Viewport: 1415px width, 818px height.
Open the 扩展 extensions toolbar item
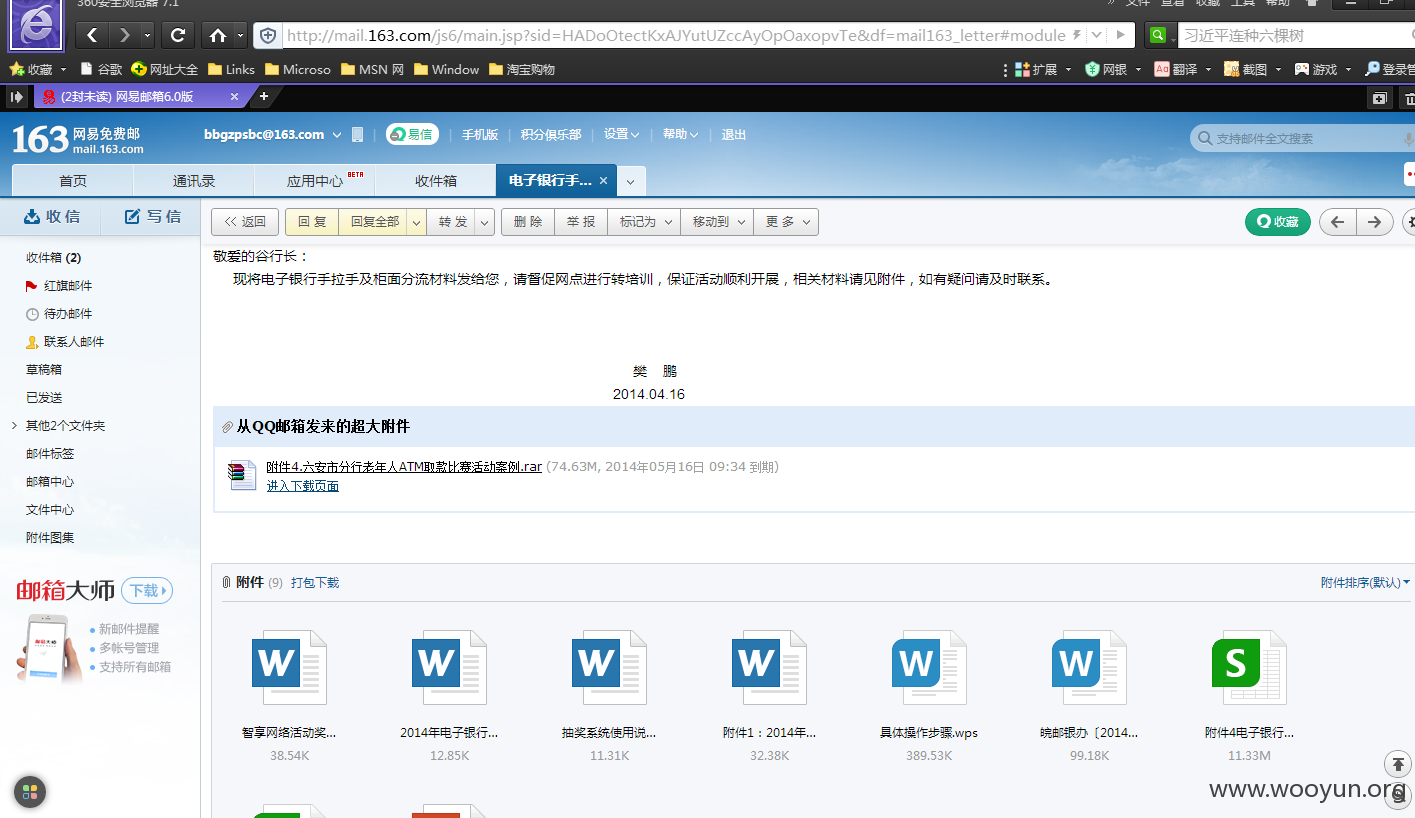[1036, 70]
